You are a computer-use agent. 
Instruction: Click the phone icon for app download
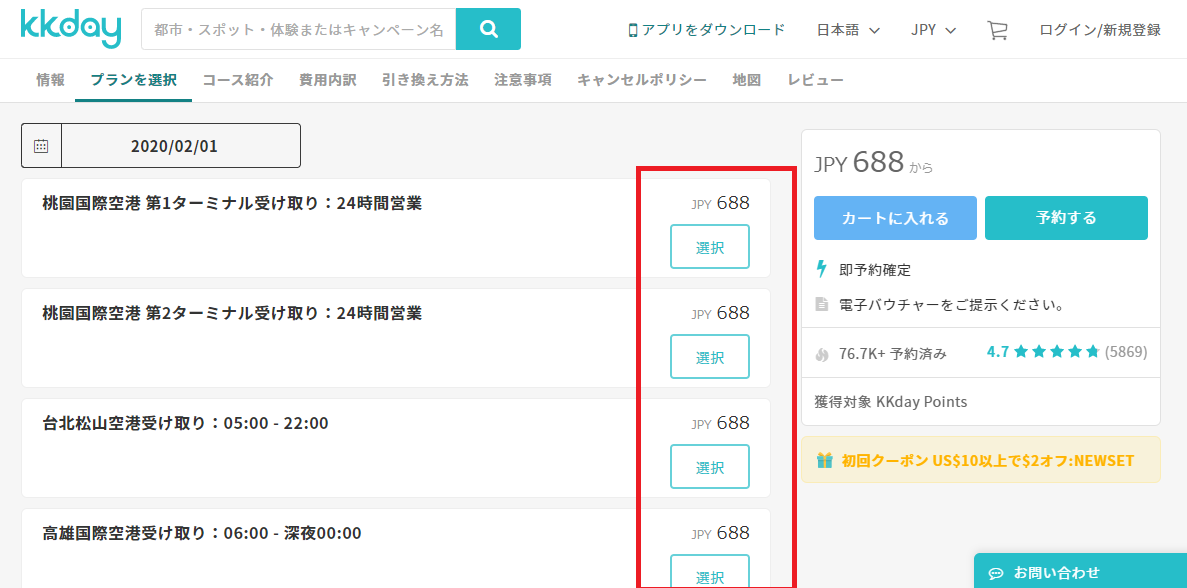click(x=632, y=30)
